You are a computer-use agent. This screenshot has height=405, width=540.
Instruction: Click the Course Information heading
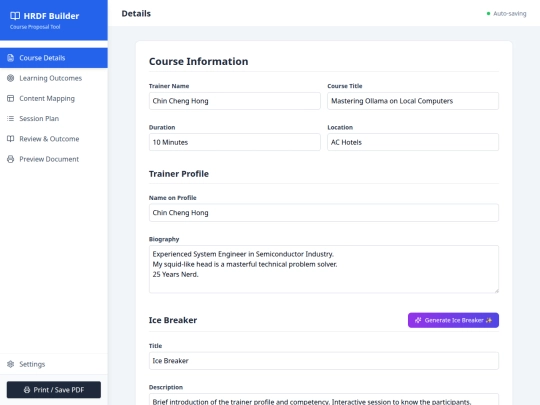tap(198, 61)
